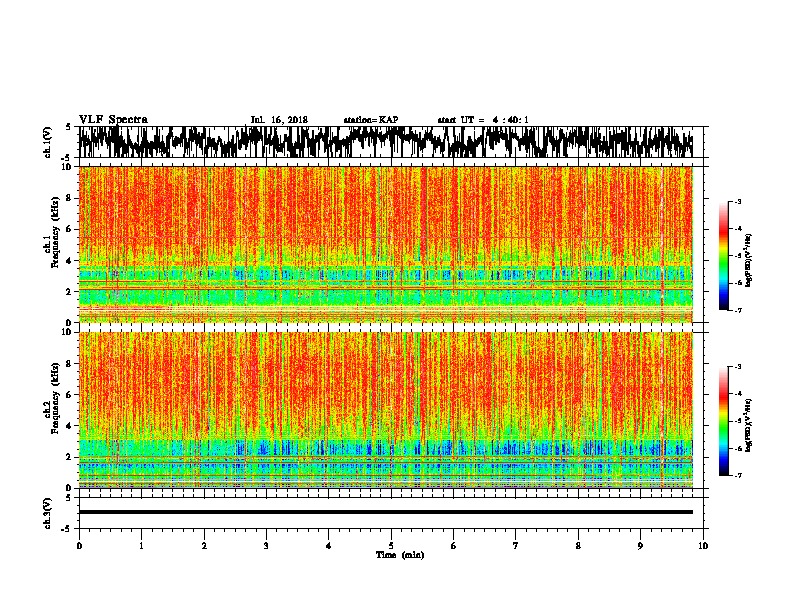Click inside the ch.2 frequency spectrogram
Viewport: 792px width, 612px height.
[x=386, y=410]
